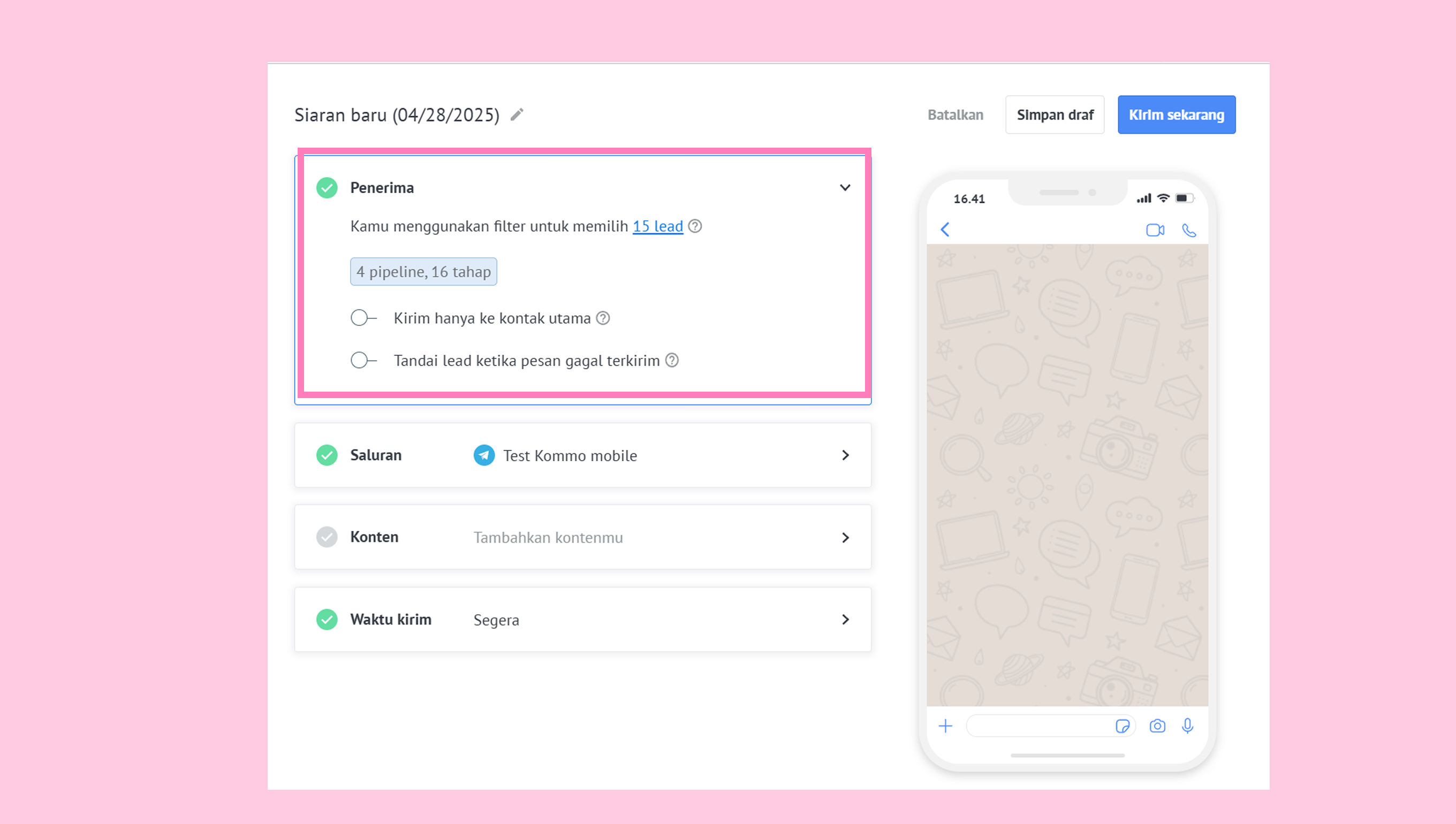The height and width of the screenshot is (824, 1456).
Task: Tap back arrow in phone preview
Action: (945, 230)
